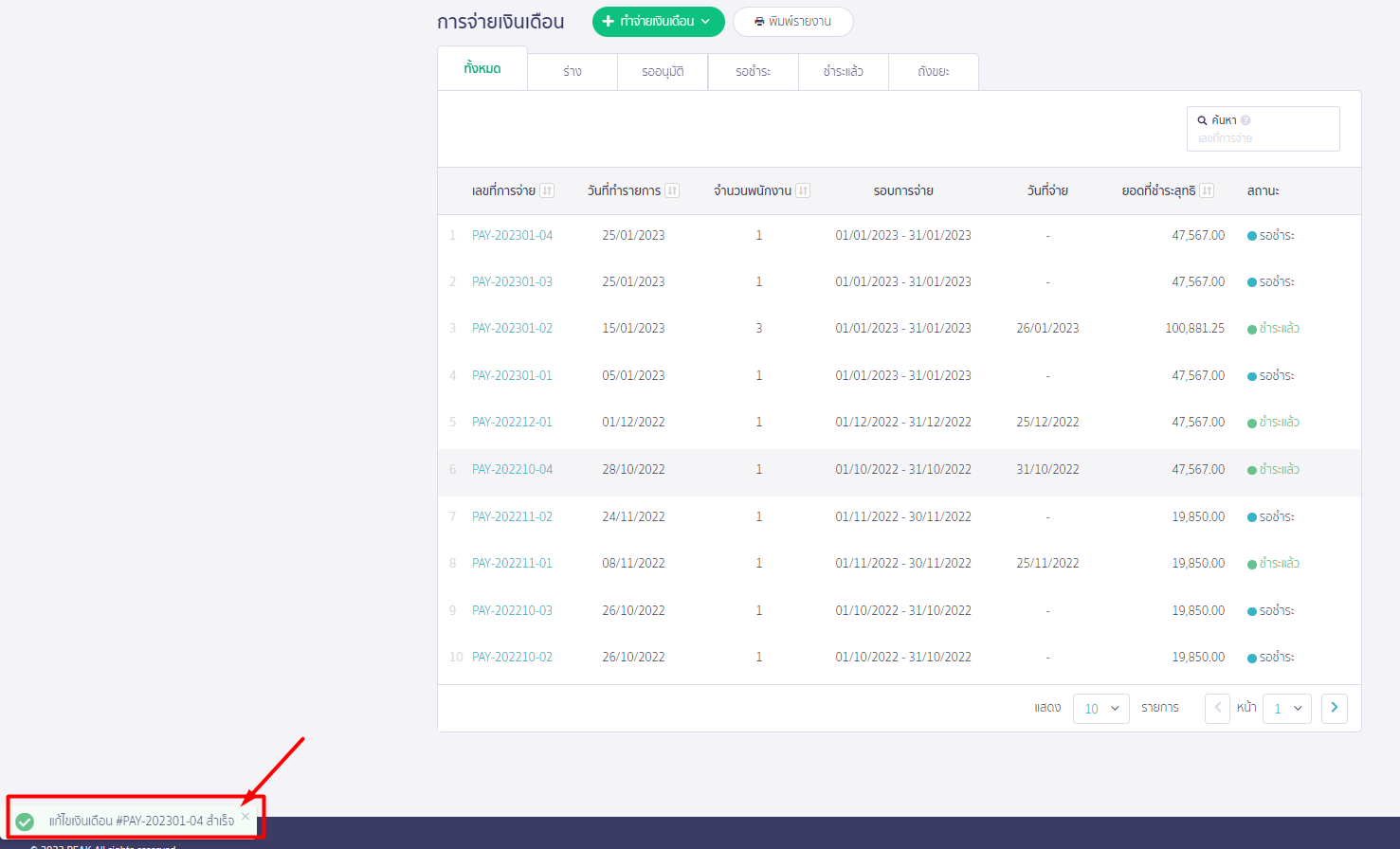The height and width of the screenshot is (849, 1400).
Task: Open the ถังขยะ (Trash) tab
Action: click(x=933, y=72)
